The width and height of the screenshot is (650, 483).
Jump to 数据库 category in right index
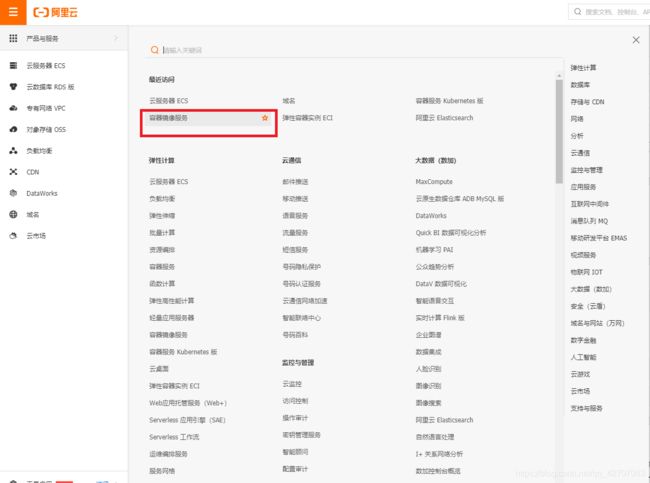coord(580,85)
